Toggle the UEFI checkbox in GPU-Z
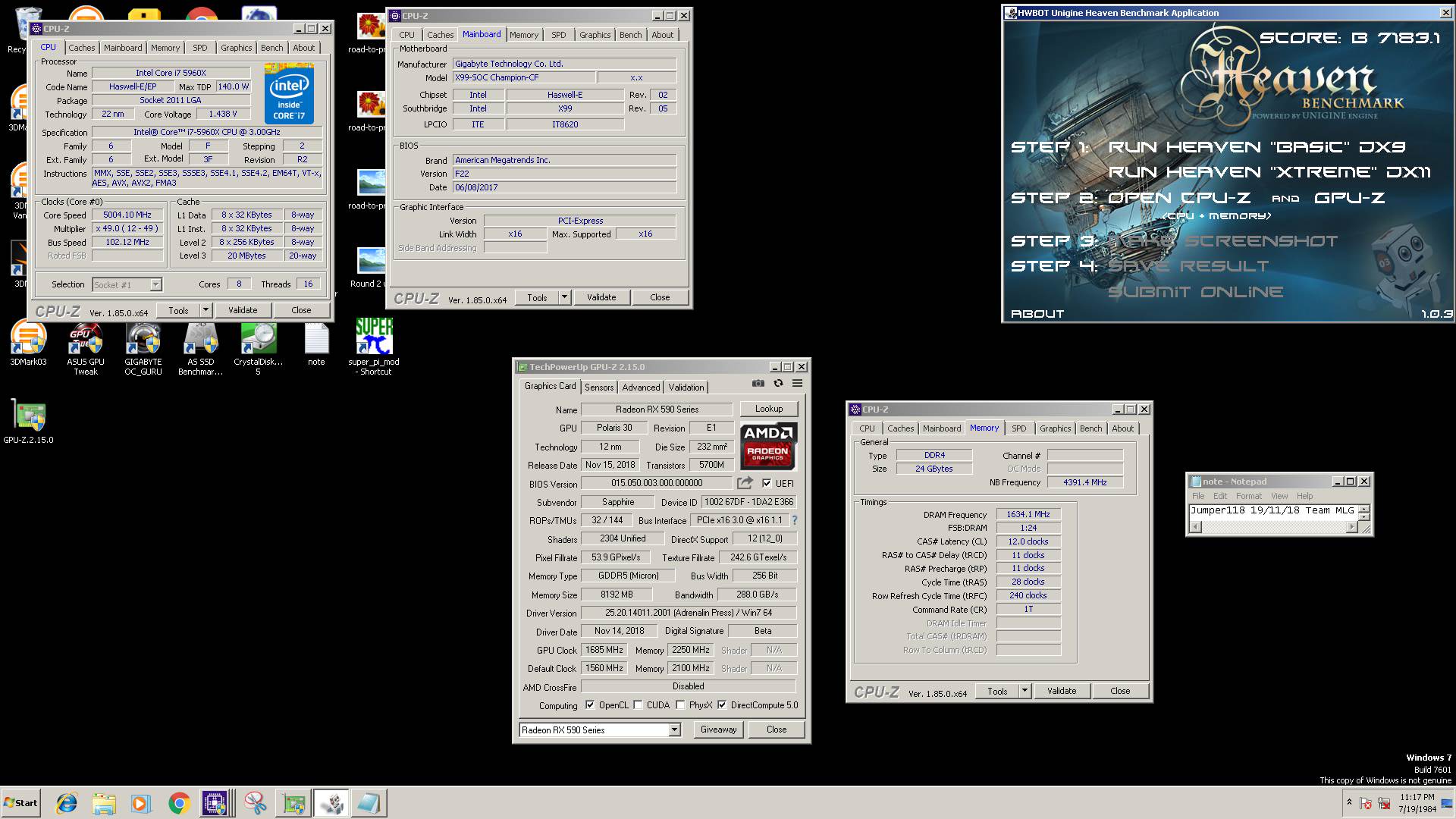Image resolution: width=1456 pixels, height=819 pixels. pyautogui.click(x=767, y=483)
